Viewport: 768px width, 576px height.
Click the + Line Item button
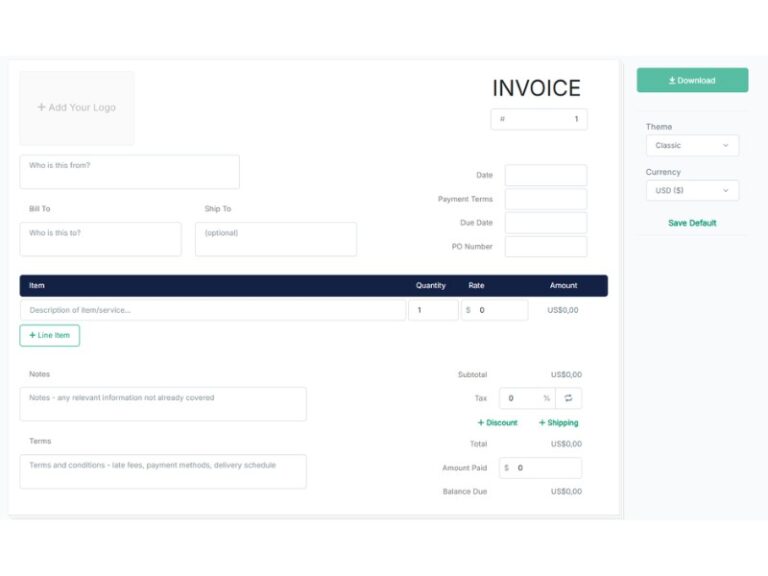click(50, 336)
